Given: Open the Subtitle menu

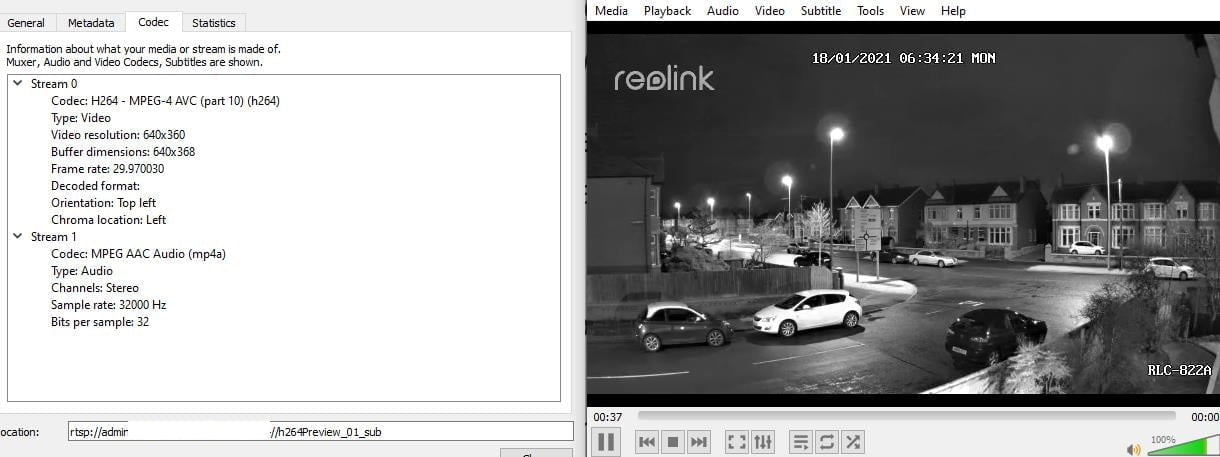Looking at the screenshot, I should pos(820,10).
